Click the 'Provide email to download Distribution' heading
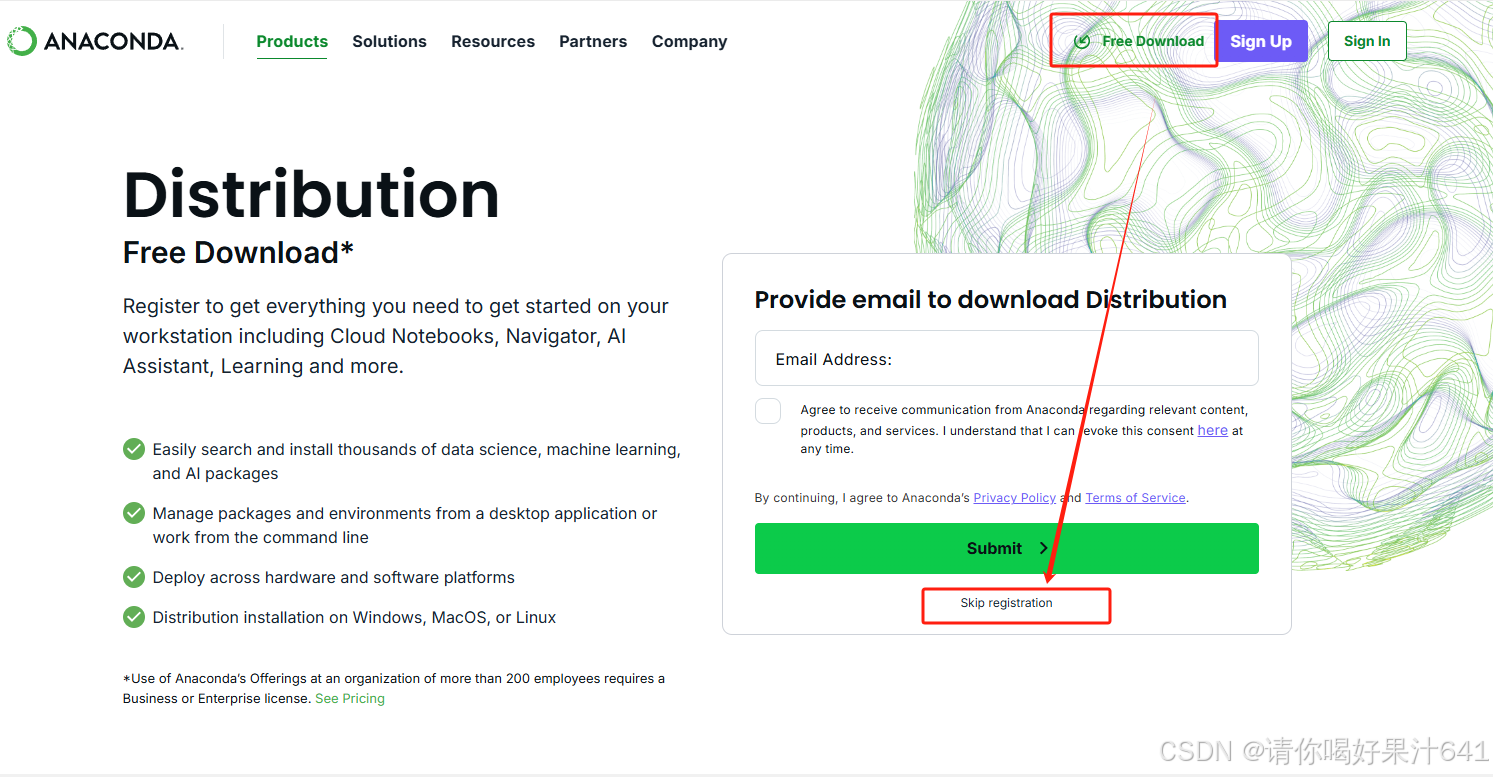The height and width of the screenshot is (777, 1493). point(990,299)
